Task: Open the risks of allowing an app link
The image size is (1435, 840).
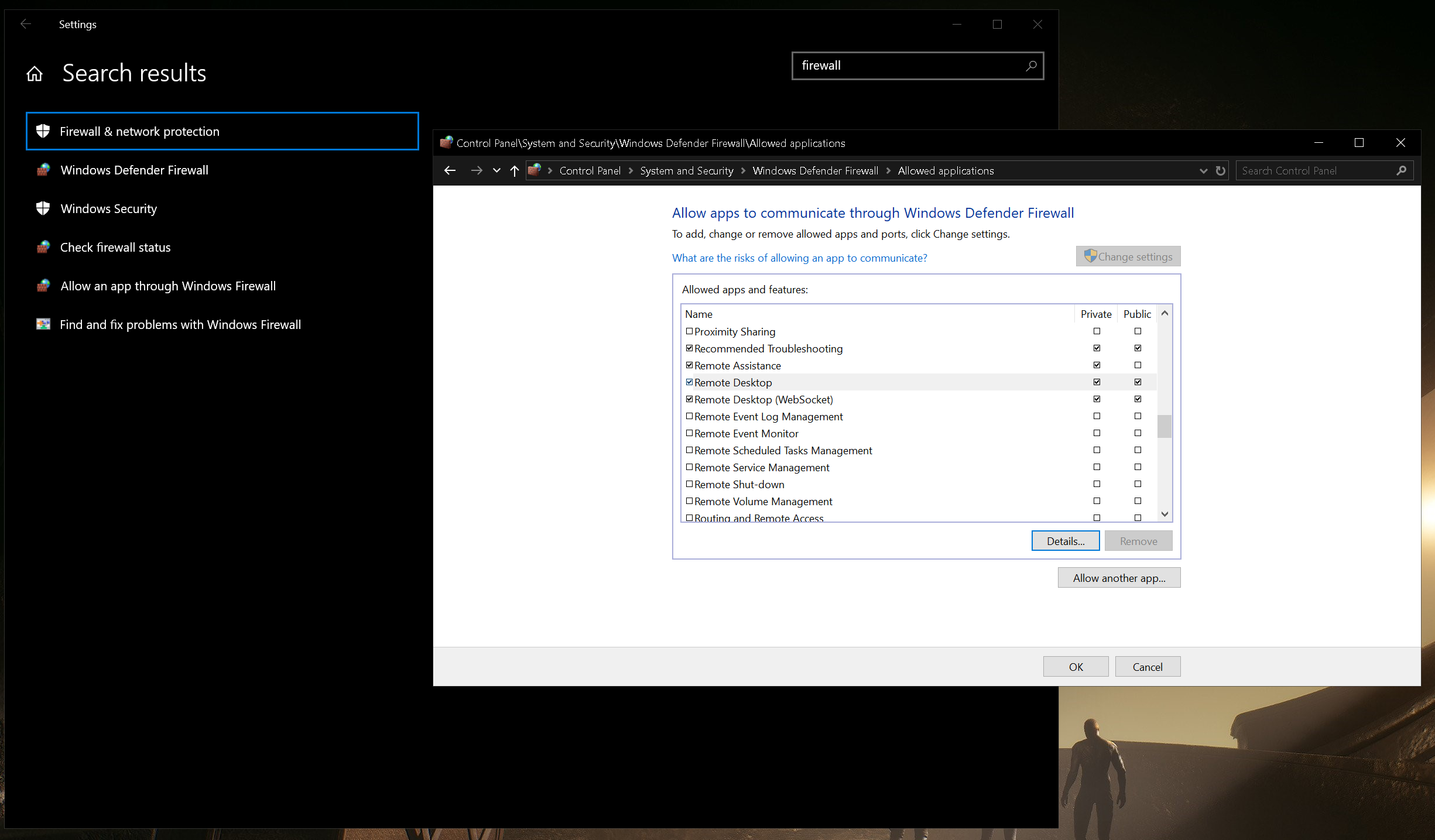Action: tap(799, 258)
